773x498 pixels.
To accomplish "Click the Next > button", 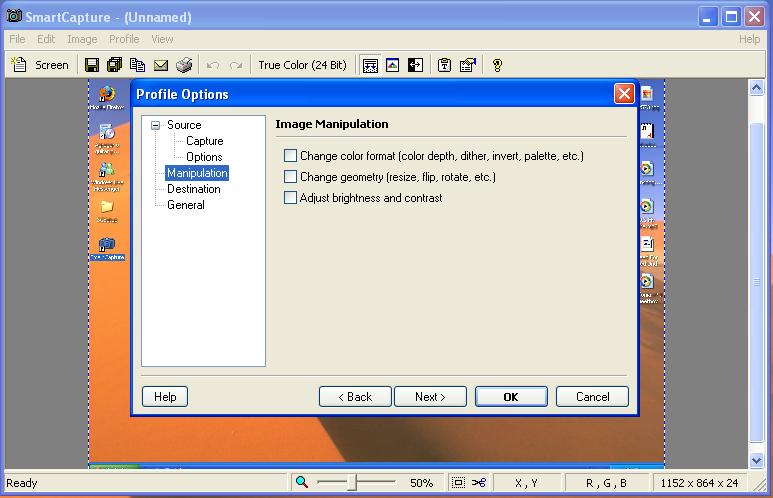I will (430, 396).
